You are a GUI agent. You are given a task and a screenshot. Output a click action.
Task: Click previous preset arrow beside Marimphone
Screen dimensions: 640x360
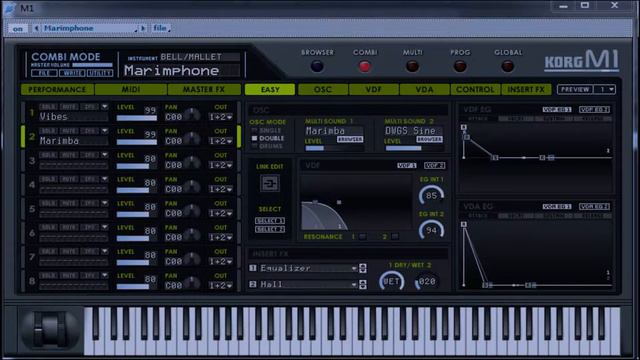[x=36, y=28]
